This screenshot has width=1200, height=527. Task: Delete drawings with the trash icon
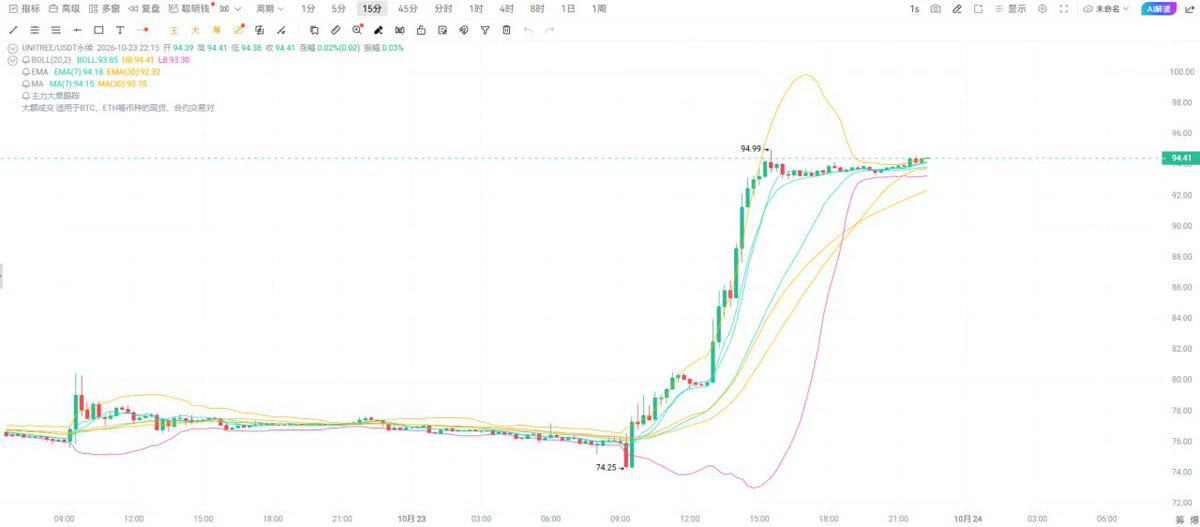pos(506,30)
